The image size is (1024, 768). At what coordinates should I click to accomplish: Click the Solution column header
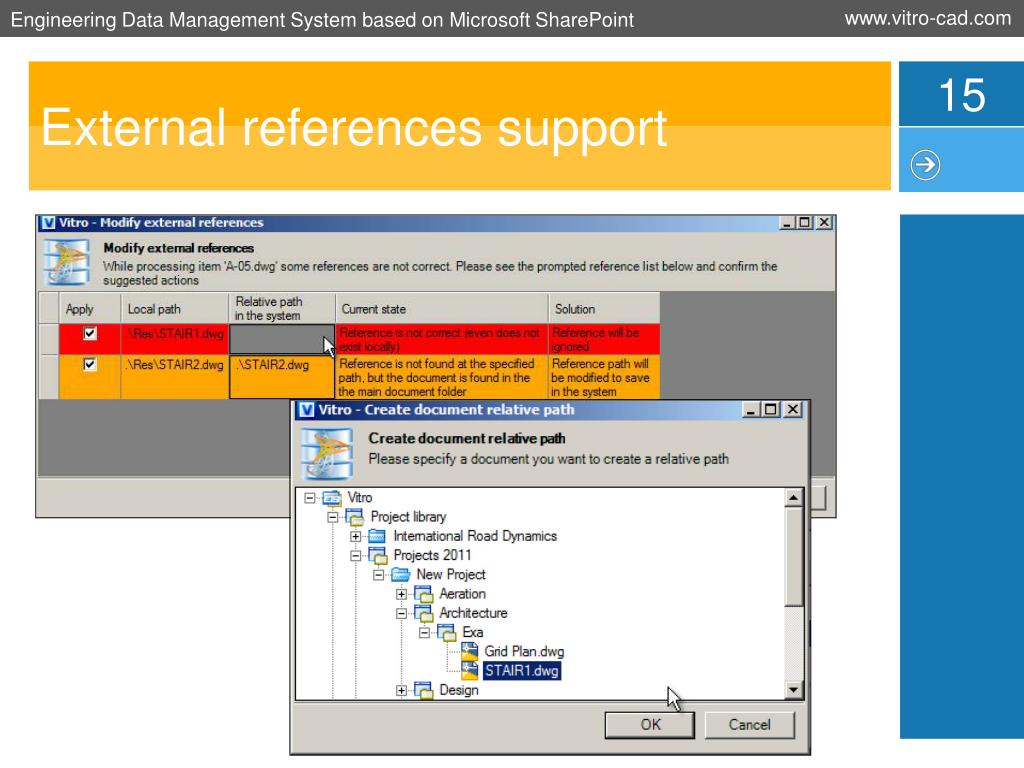[604, 309]
